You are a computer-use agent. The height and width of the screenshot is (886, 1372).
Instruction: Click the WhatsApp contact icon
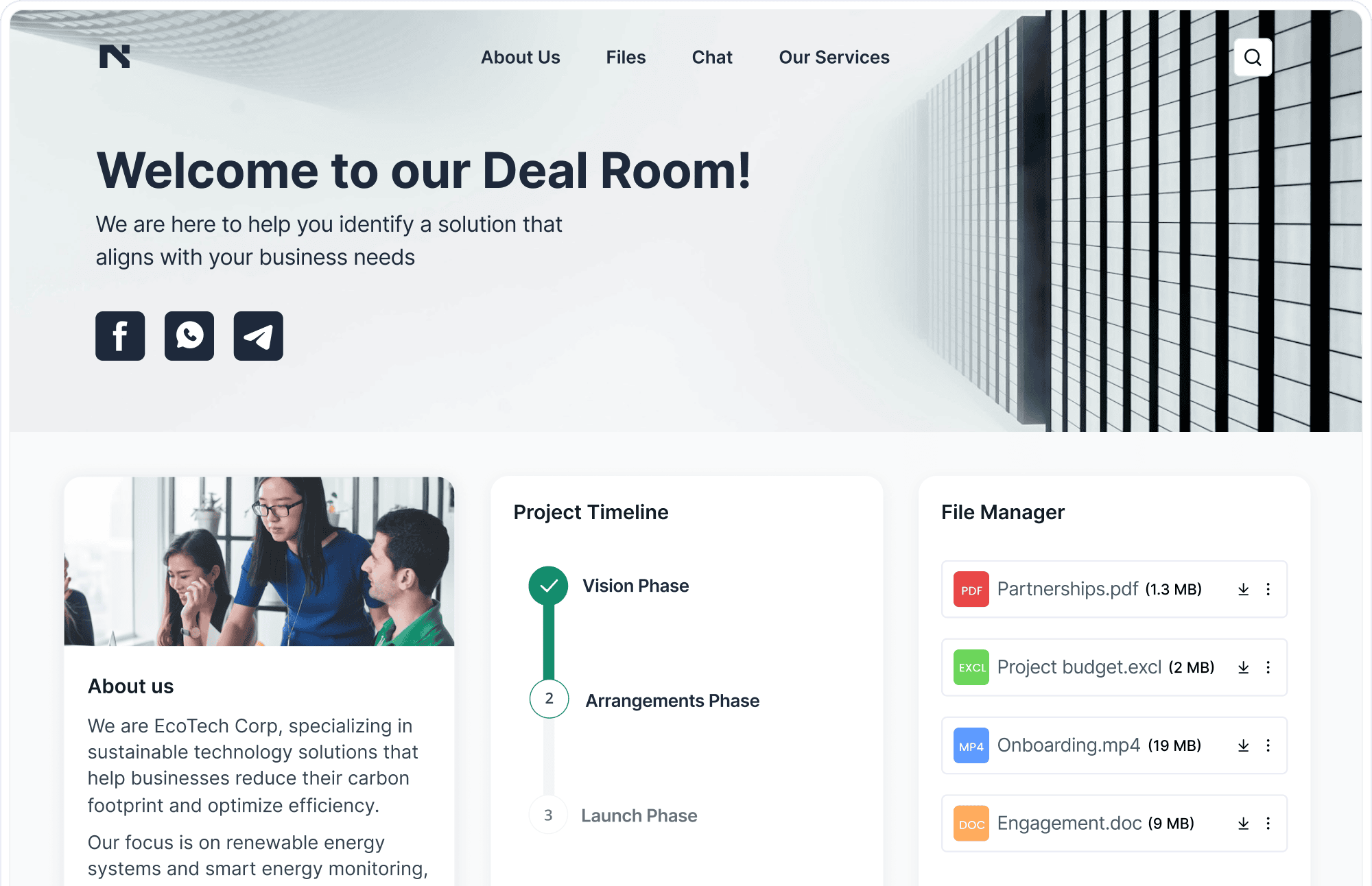click(188, 335)
